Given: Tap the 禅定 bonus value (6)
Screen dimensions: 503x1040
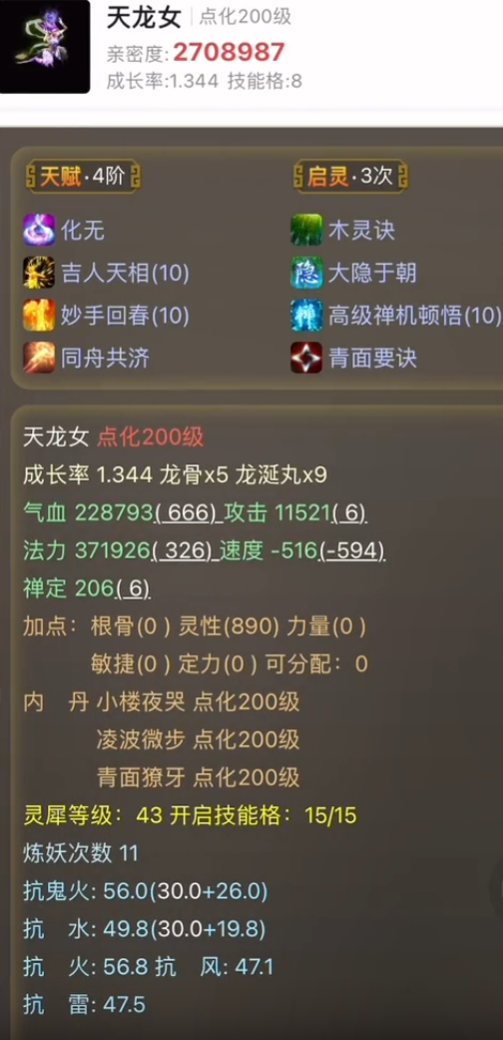Looking at the screenshot, I should 133,588.
